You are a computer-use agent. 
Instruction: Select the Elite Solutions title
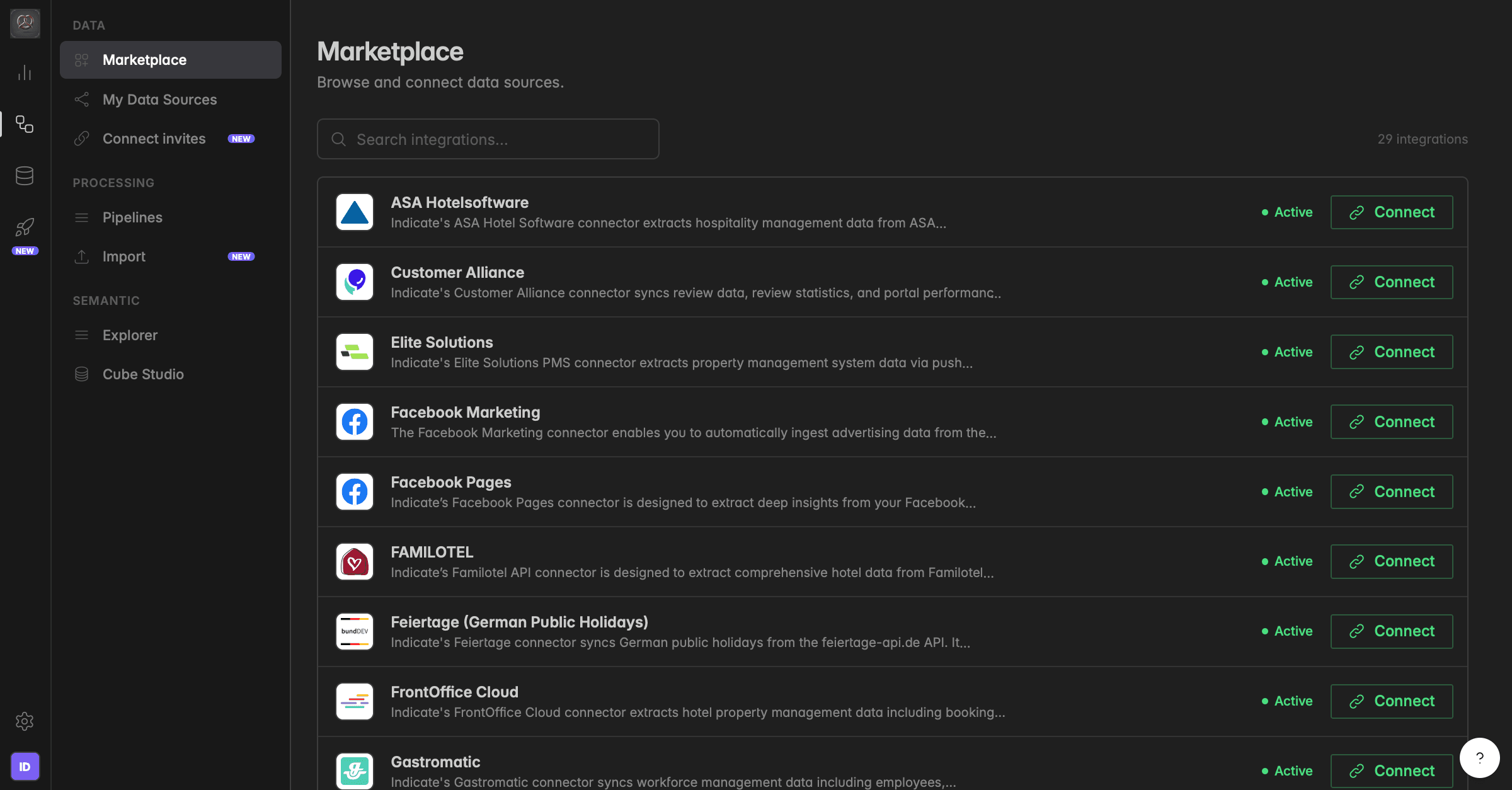pyautogui.click(x=442, y=343)
